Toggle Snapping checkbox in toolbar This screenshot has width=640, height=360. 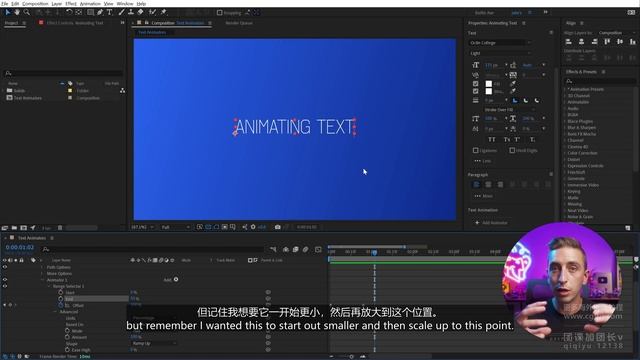tap(220, 13)
